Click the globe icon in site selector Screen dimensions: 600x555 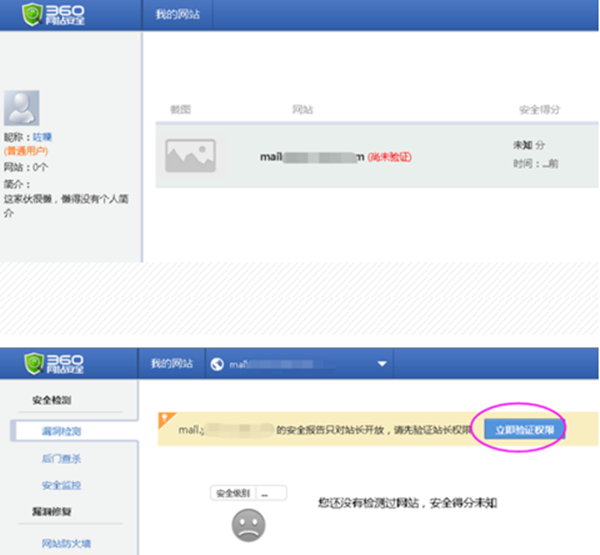(x=217, y=364)
